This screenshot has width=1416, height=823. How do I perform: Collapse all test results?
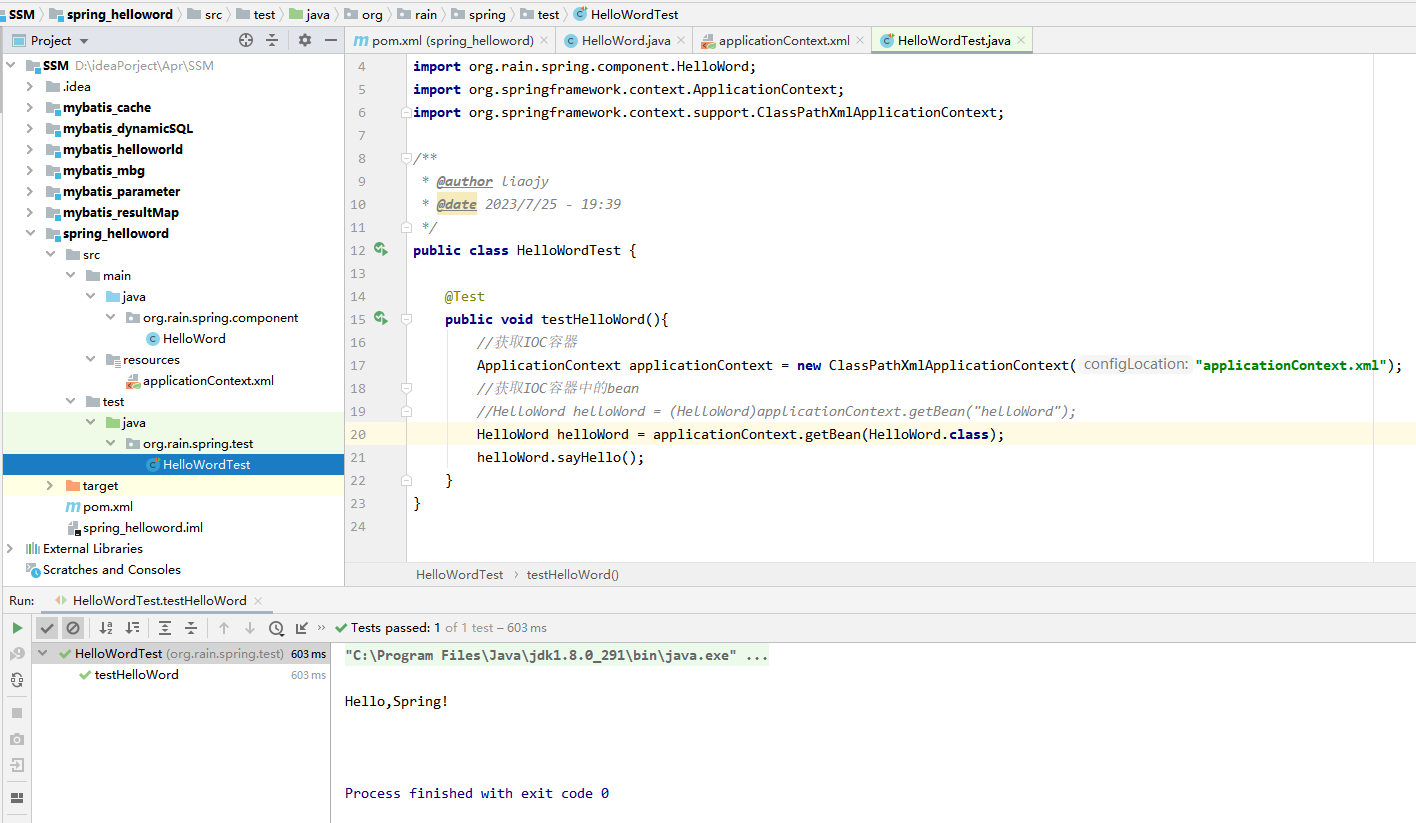coord(191,628)
